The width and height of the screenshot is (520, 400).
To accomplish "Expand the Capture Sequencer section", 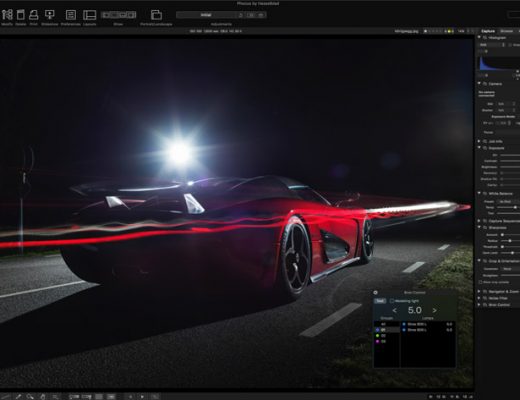I will pyautogui.click(x=479, y=221).
